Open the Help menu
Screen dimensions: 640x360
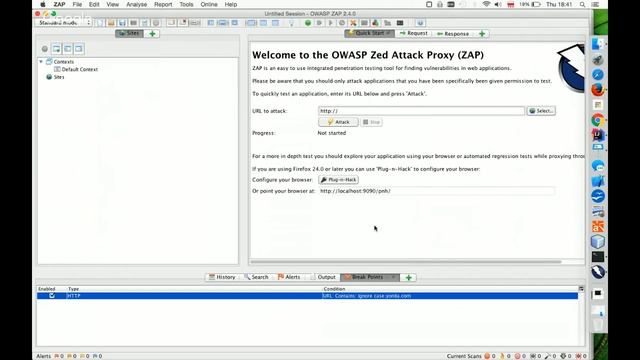click(231, 4)
